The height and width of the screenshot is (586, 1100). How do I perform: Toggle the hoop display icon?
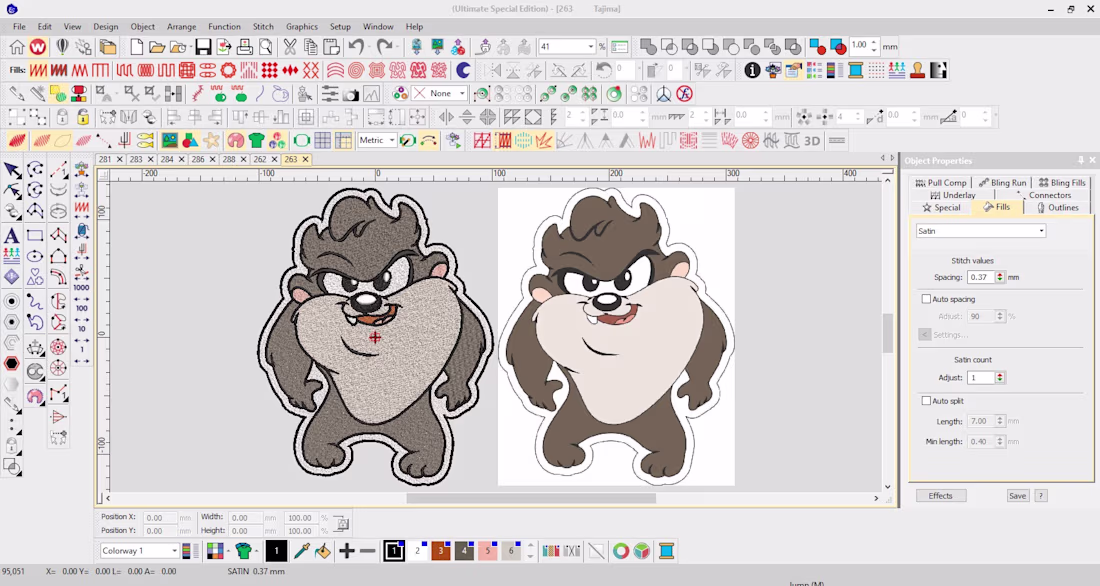(x=302, y=141)
